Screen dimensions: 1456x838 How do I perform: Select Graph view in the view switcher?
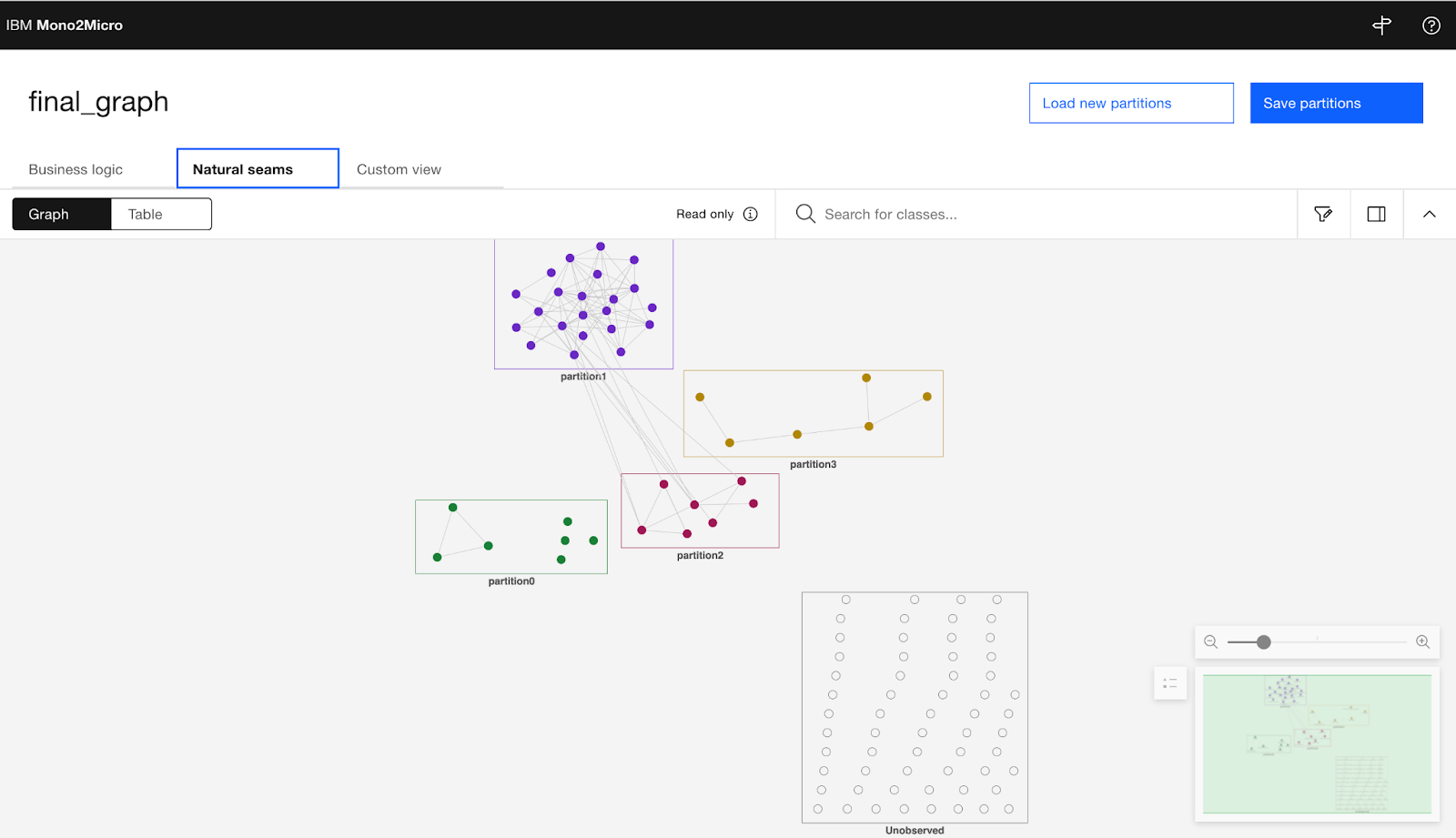point(47,214)
